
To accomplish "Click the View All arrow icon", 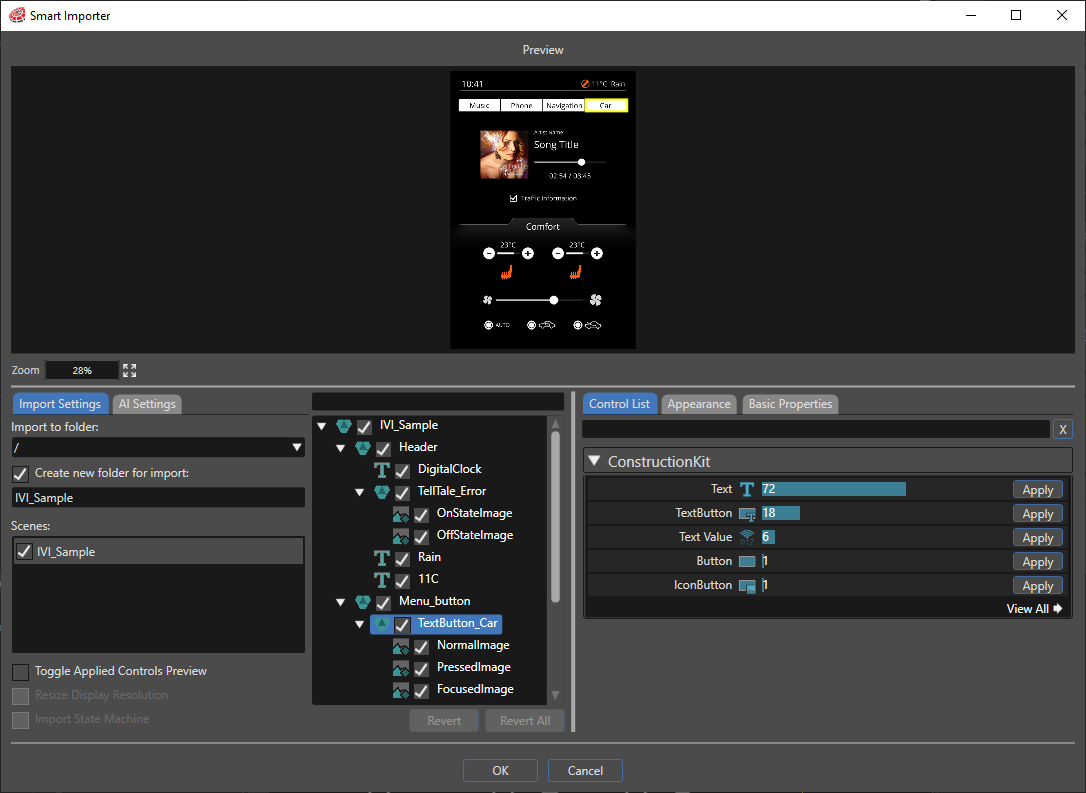I will pos(1058,609).
